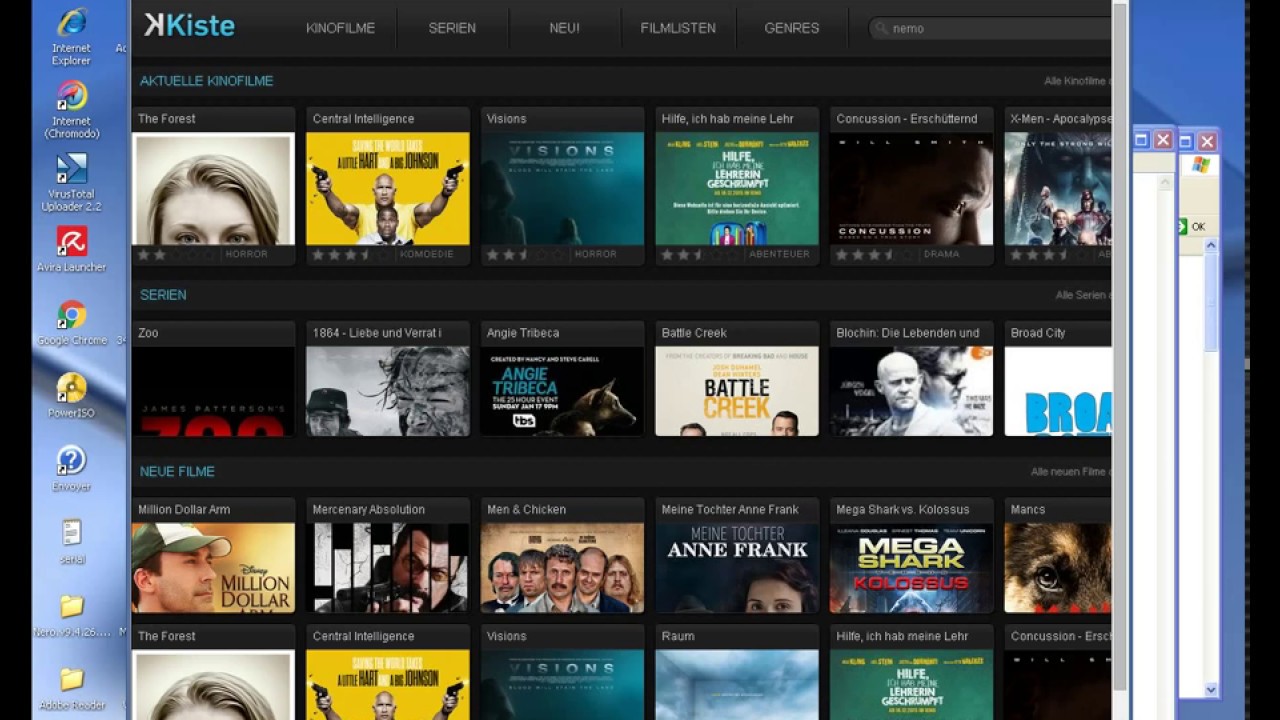1280x720 pixels.
Task: Click the '1864 - Liebe und Verrat i' title
Action: (x=377, y=333)
